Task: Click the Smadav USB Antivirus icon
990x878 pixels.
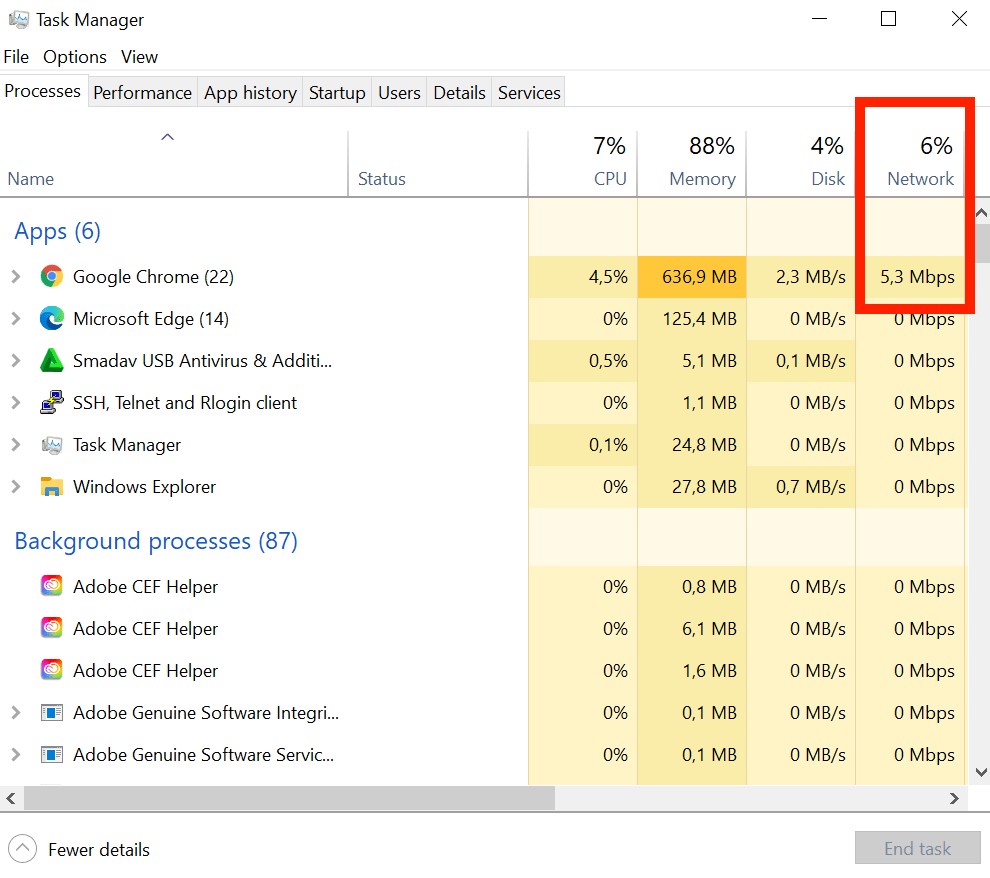Action: click(52, 360)
